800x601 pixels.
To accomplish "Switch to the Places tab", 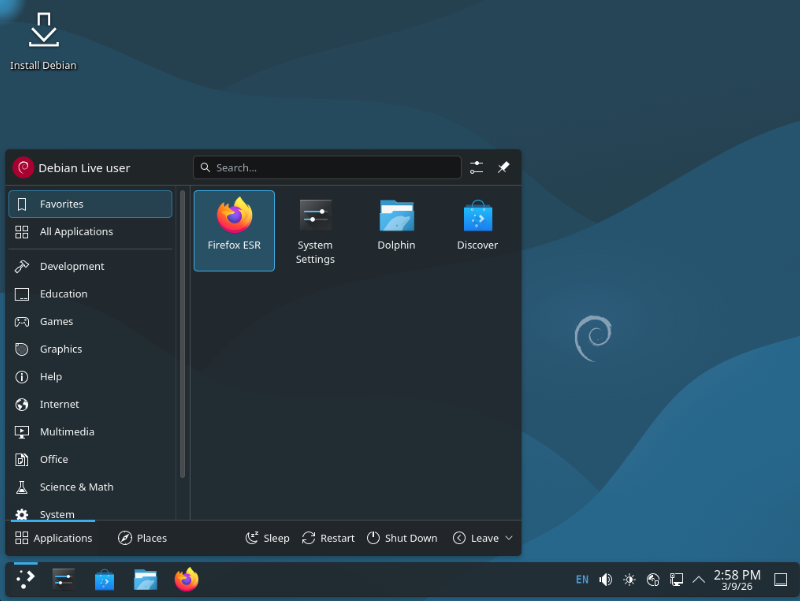I will coord(142,537).
